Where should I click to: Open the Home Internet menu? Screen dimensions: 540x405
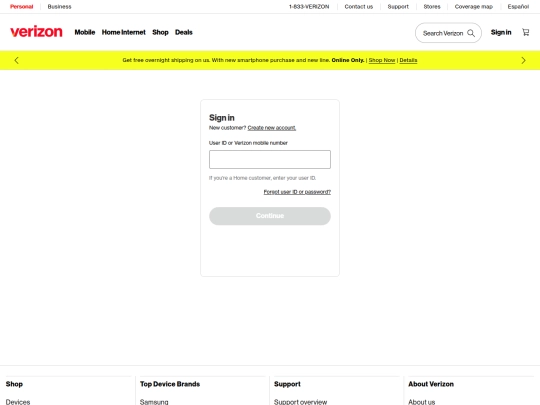click(124, 32)
